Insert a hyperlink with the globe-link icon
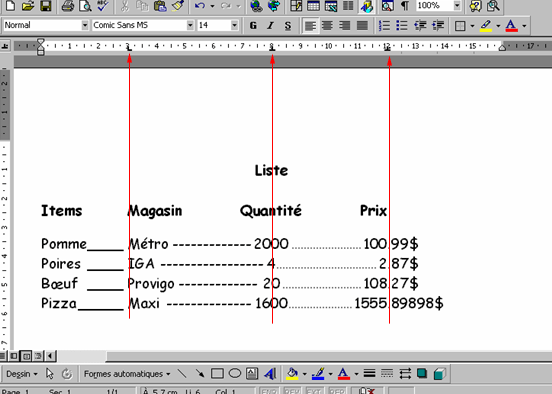 (257, 5)
